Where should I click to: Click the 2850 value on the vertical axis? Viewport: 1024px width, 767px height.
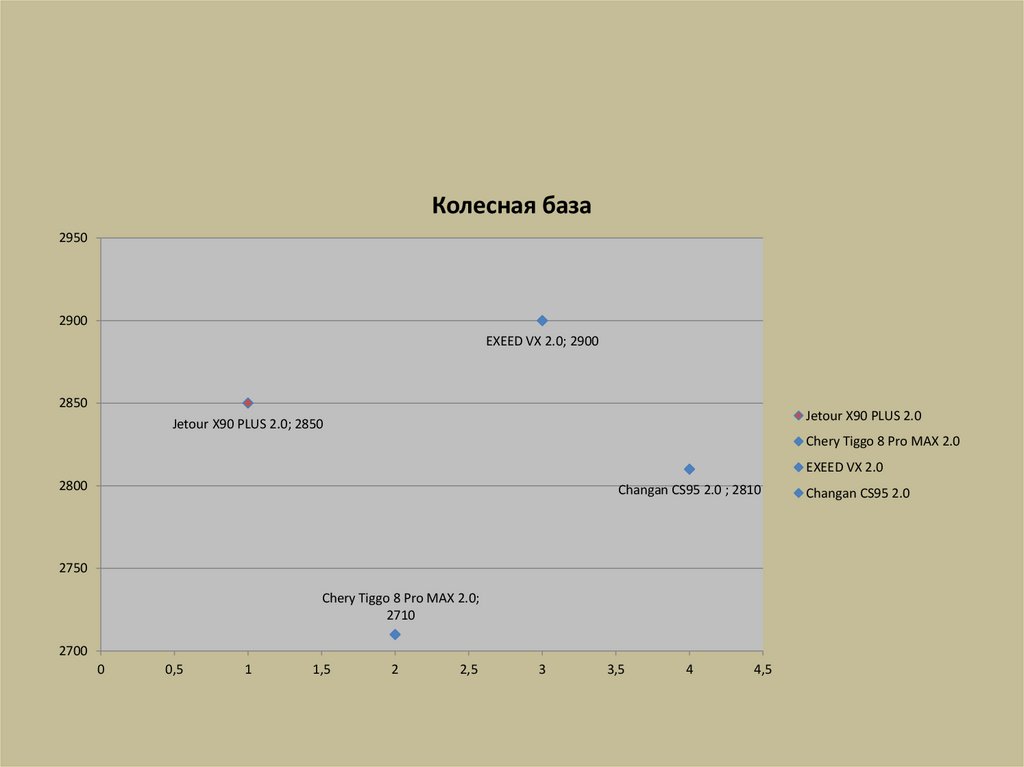point(73,403)
